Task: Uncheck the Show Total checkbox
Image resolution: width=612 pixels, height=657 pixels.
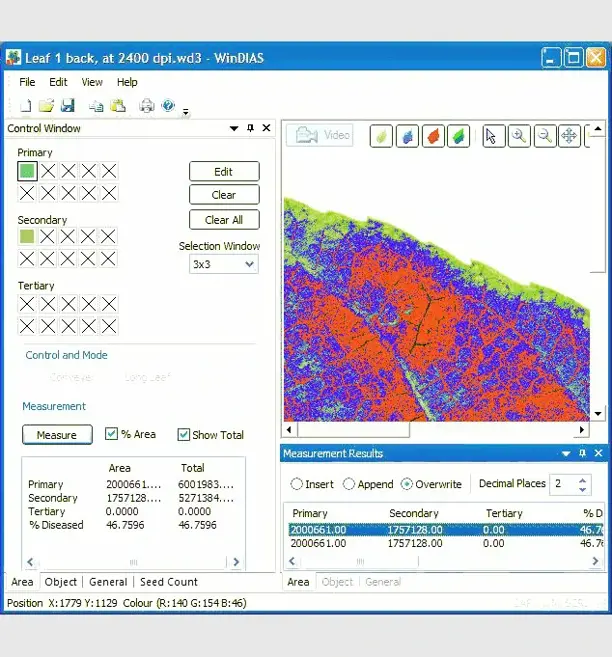Action: point(184,435)
